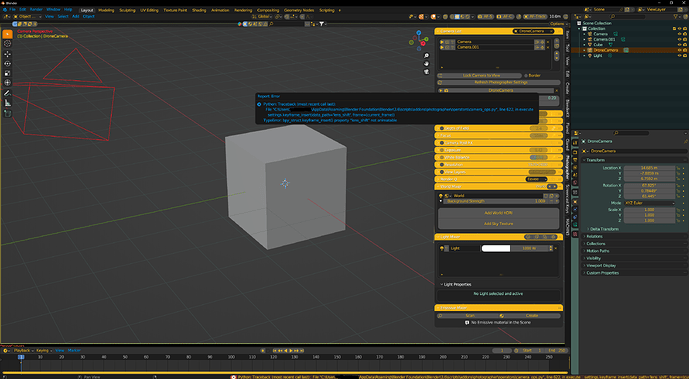689x379 pixels.
Task: Select the Add Cube tool in the toolbar
Action: (7, 113)
